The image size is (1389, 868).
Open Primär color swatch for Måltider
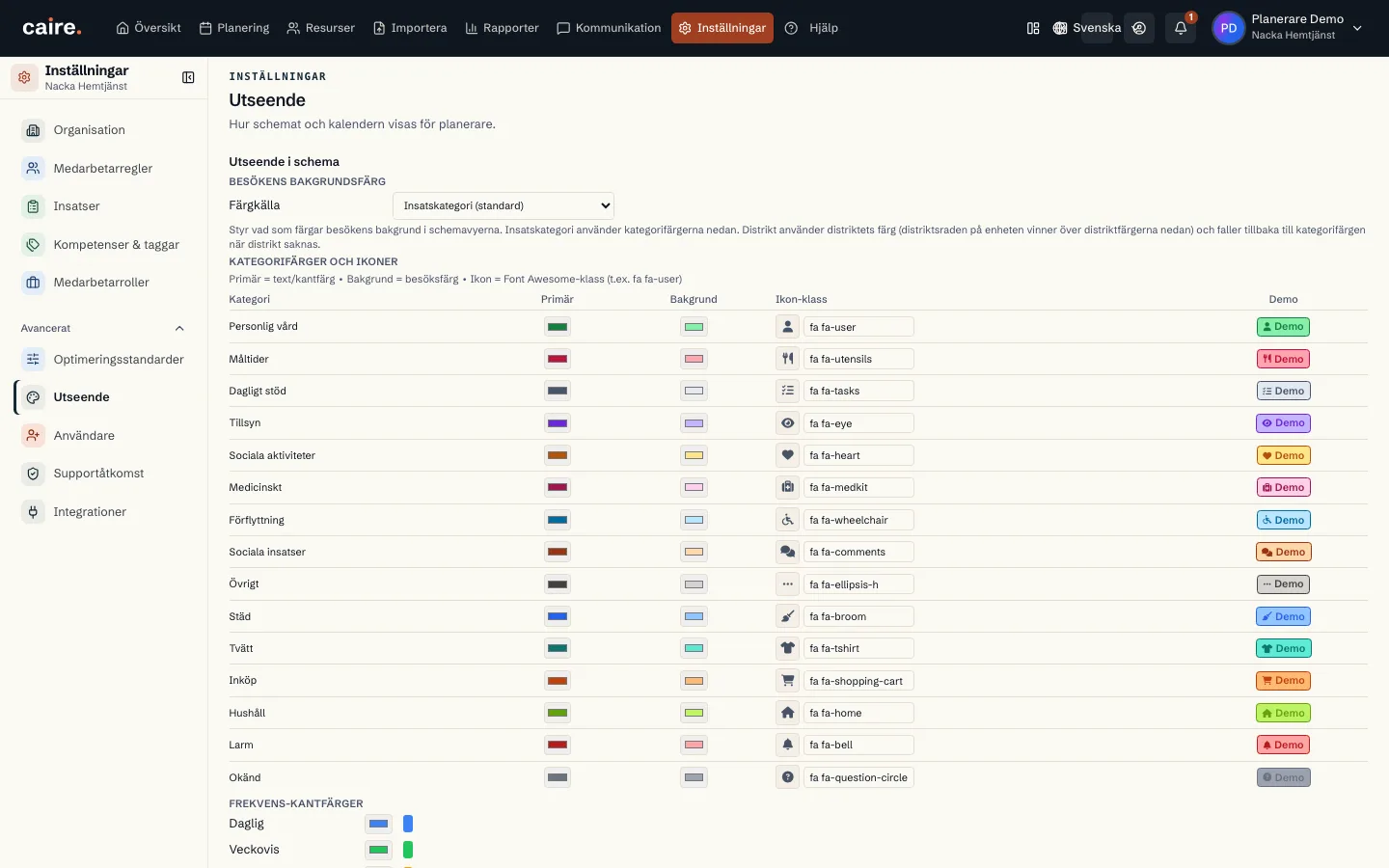[x=558, y=359]
